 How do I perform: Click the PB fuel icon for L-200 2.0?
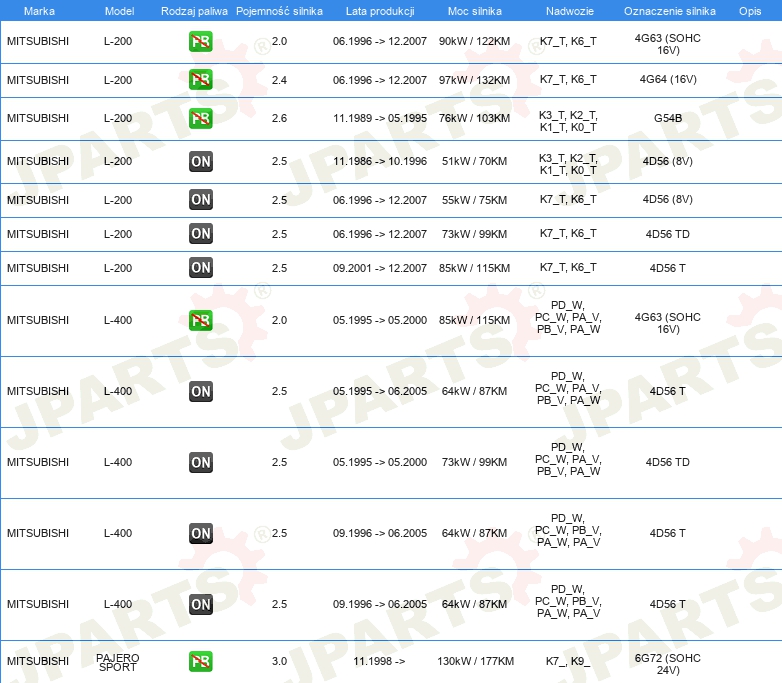click(201, 42)
